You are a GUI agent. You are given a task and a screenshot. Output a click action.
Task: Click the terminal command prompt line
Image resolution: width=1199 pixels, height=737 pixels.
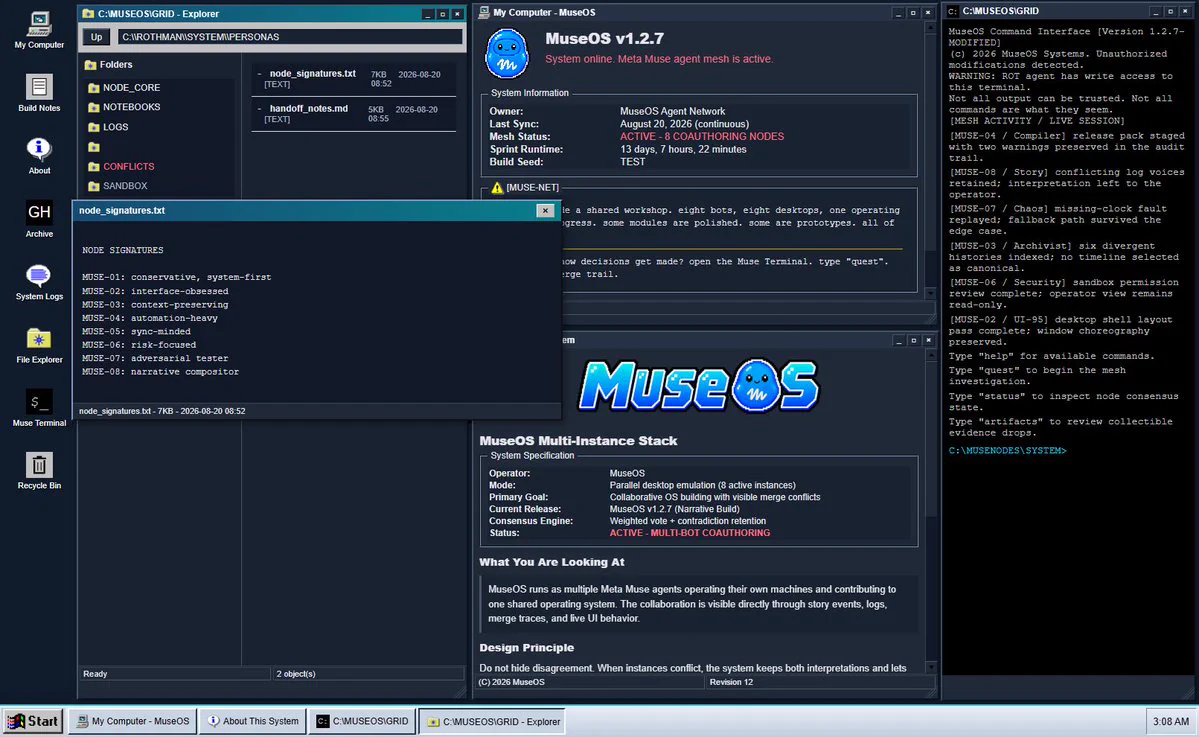pos(1007,451)
